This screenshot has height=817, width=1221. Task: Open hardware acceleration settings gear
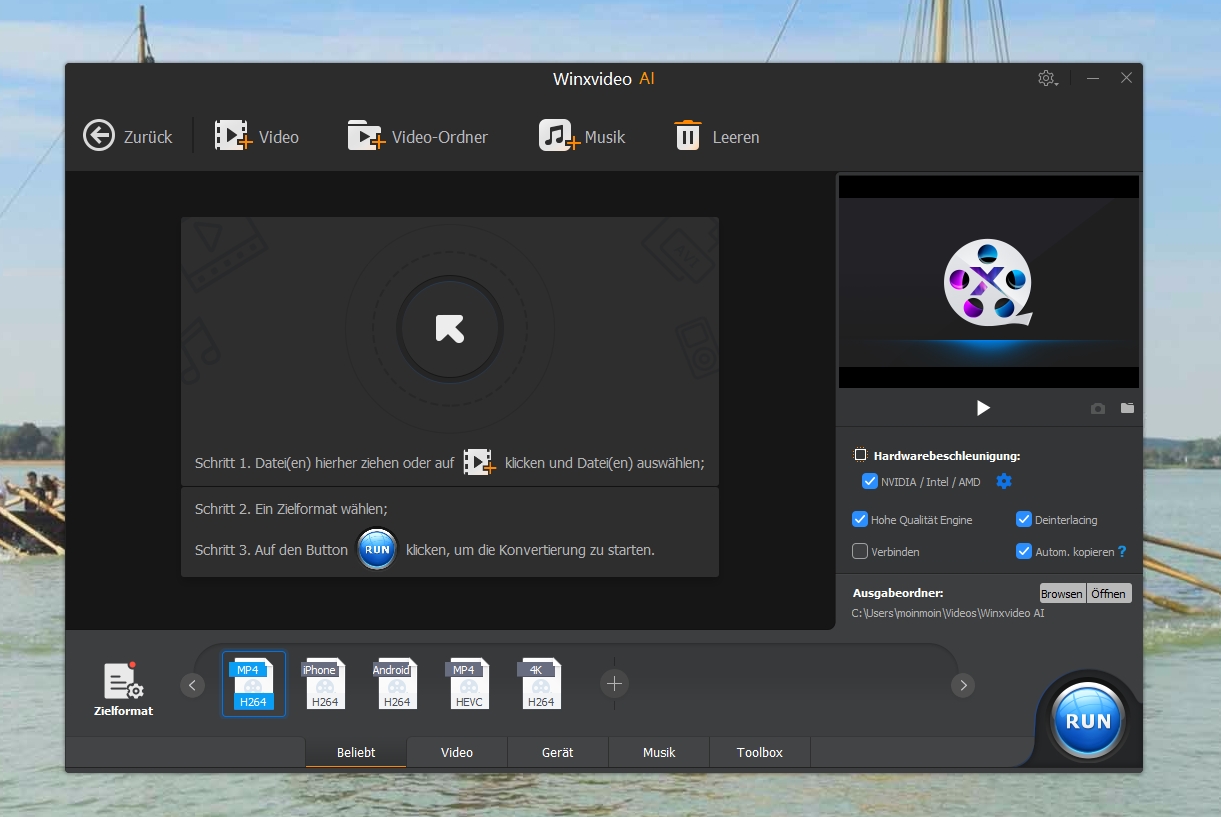(1004, 482)
